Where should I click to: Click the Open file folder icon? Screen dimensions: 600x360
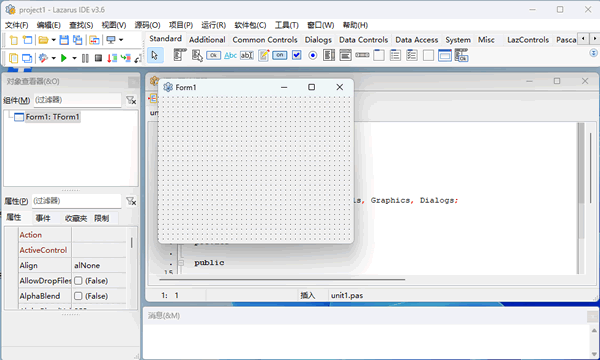tap(43, 40)
